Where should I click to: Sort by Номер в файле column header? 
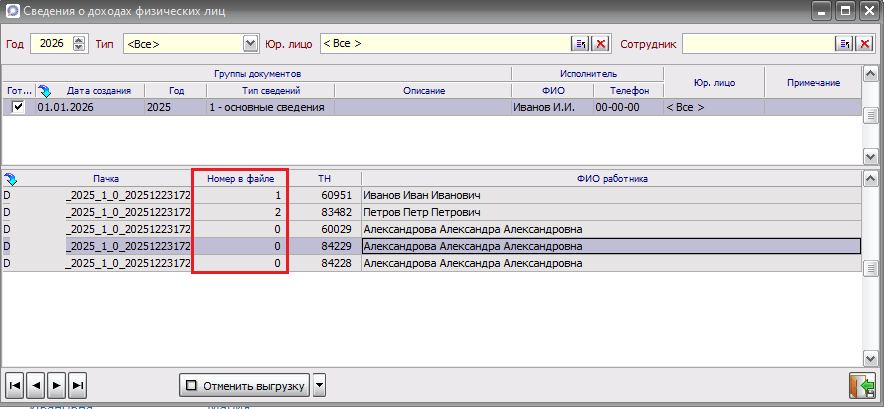point(240,179)
